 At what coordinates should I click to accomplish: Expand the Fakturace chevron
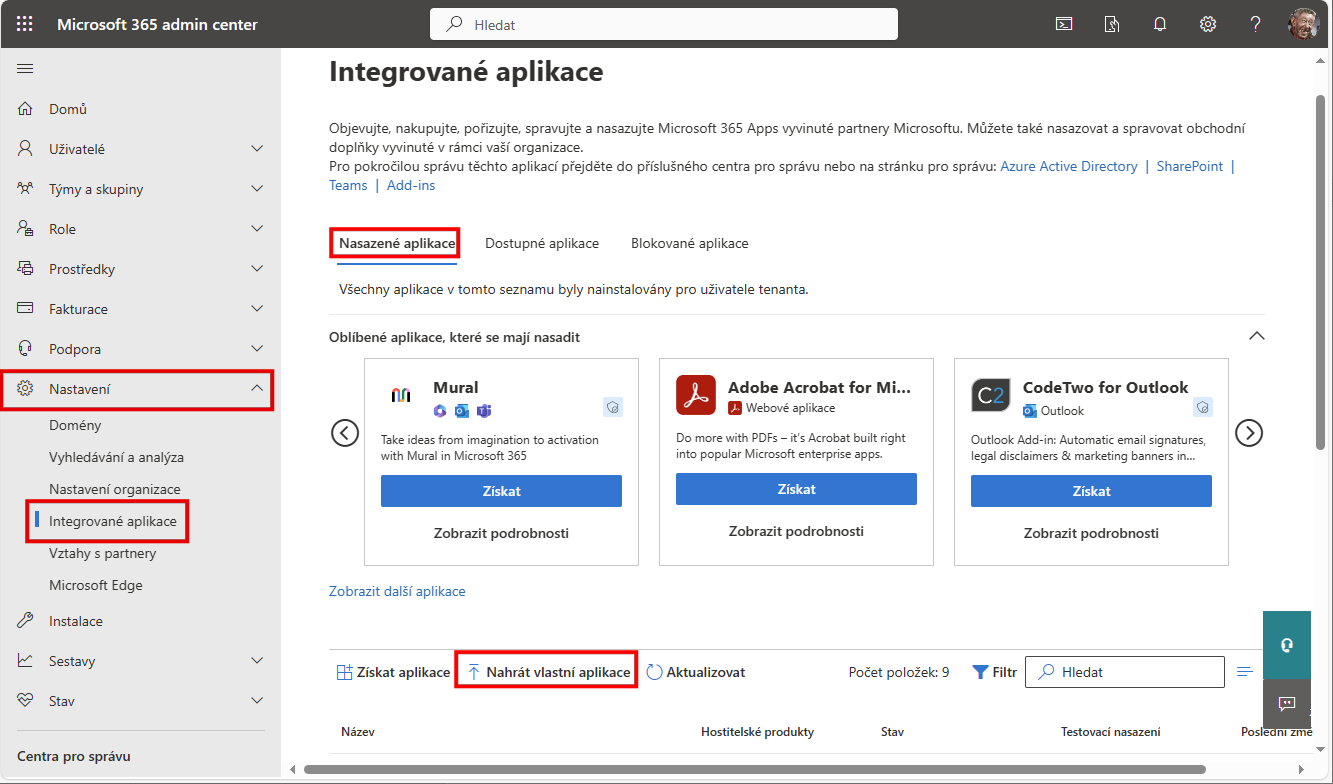click(x=257, y=309)
